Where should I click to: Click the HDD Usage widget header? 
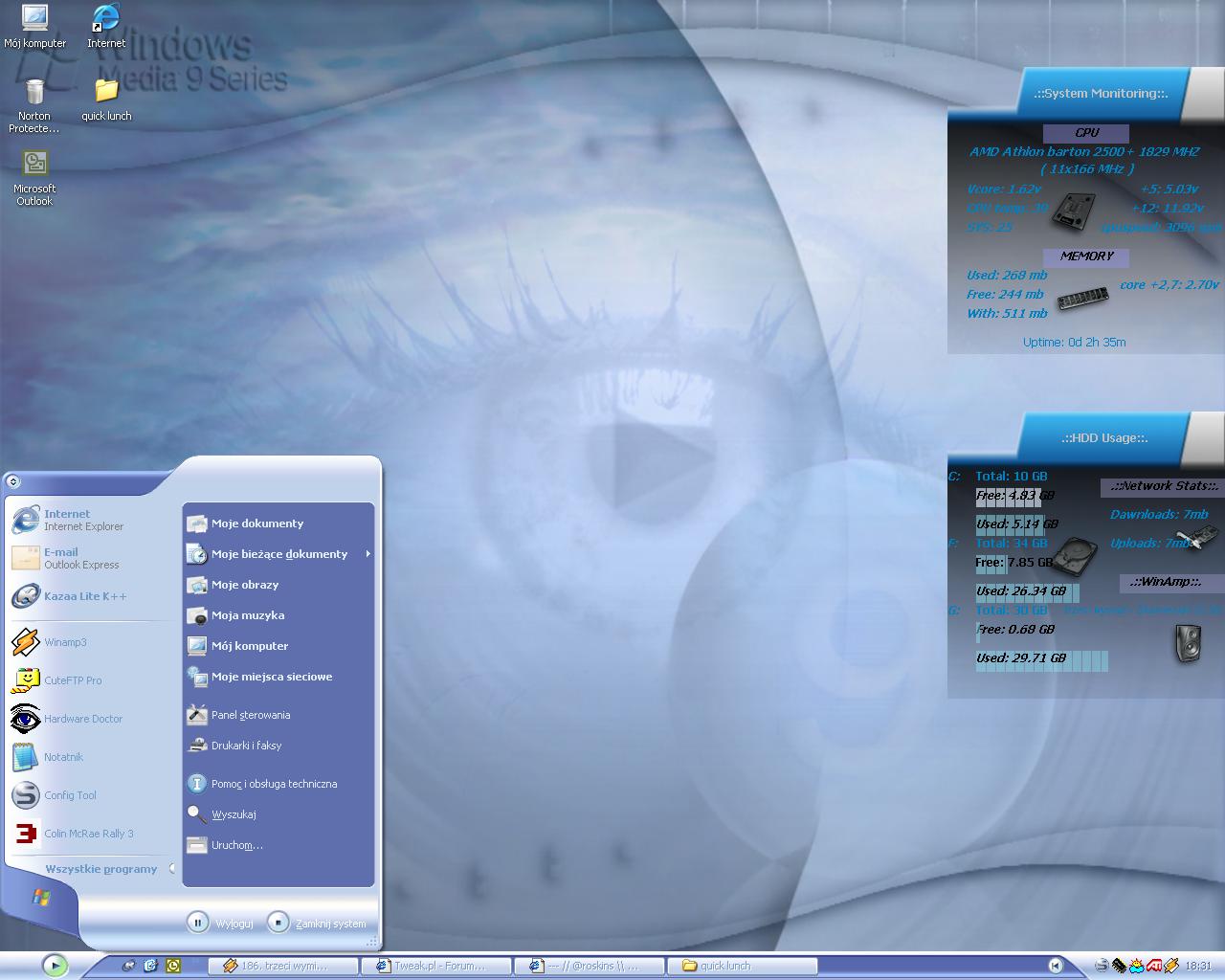pyautogui.click(x=1103, y=437)
